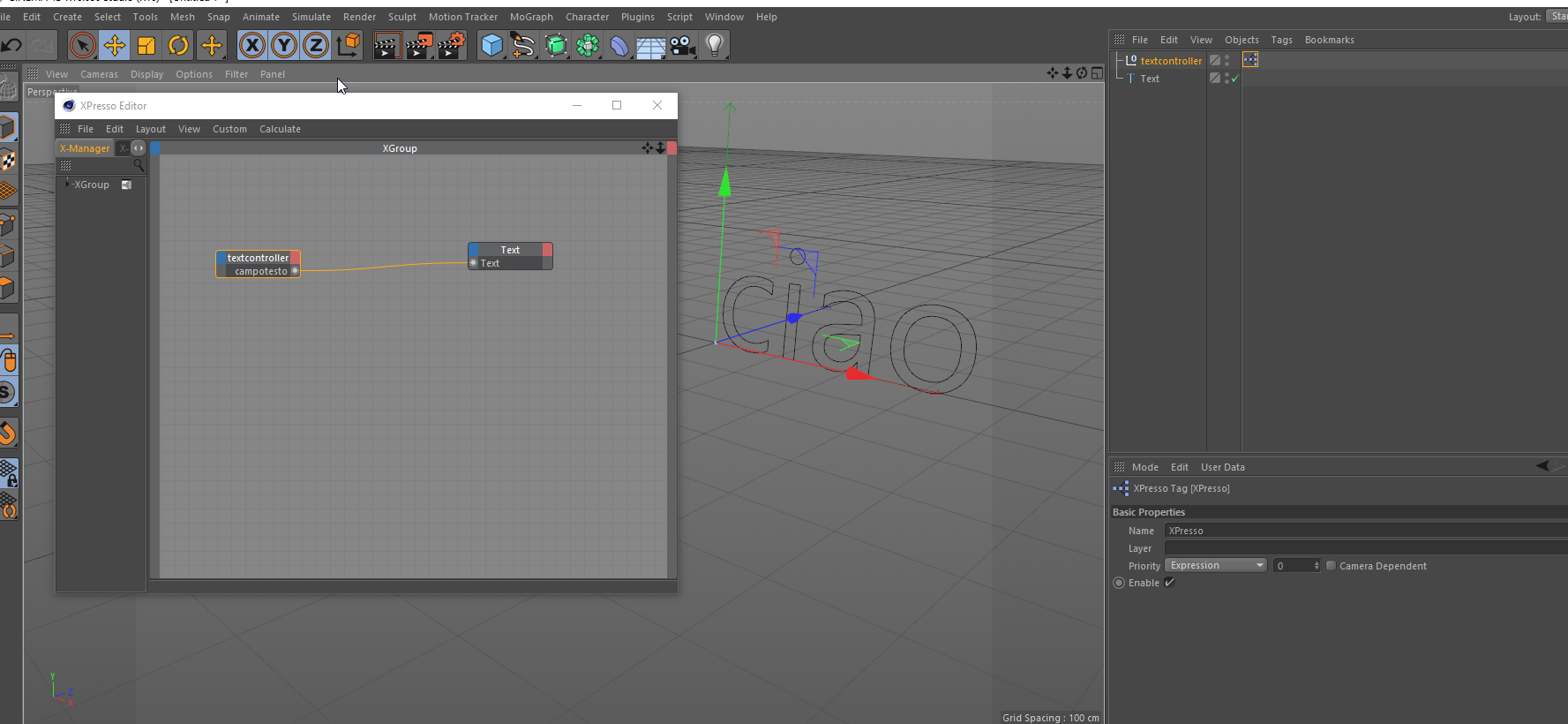Toggle the coordinate system cube icon

pyautogui.click(x=349, y=45)
